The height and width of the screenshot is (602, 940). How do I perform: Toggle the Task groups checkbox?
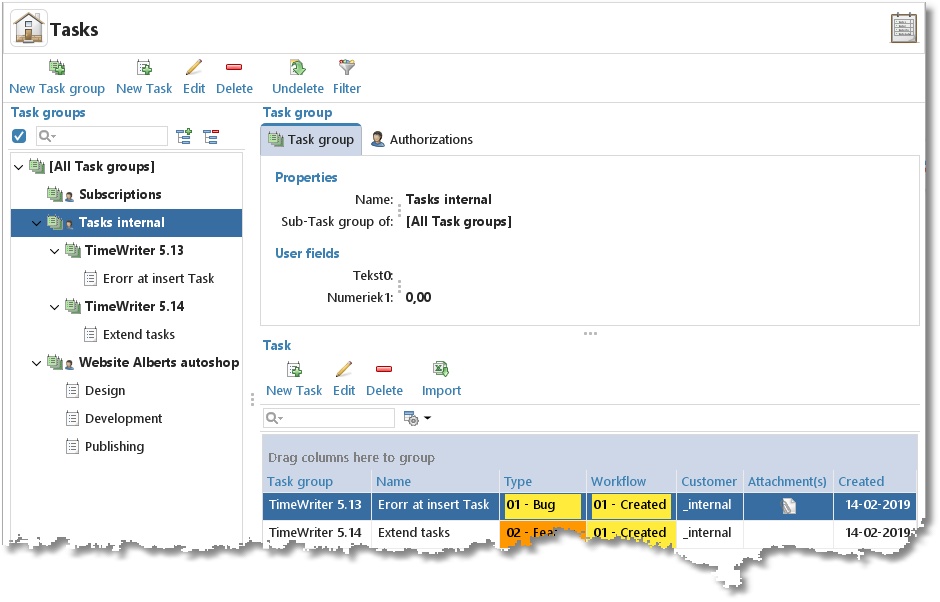(19, 136)
